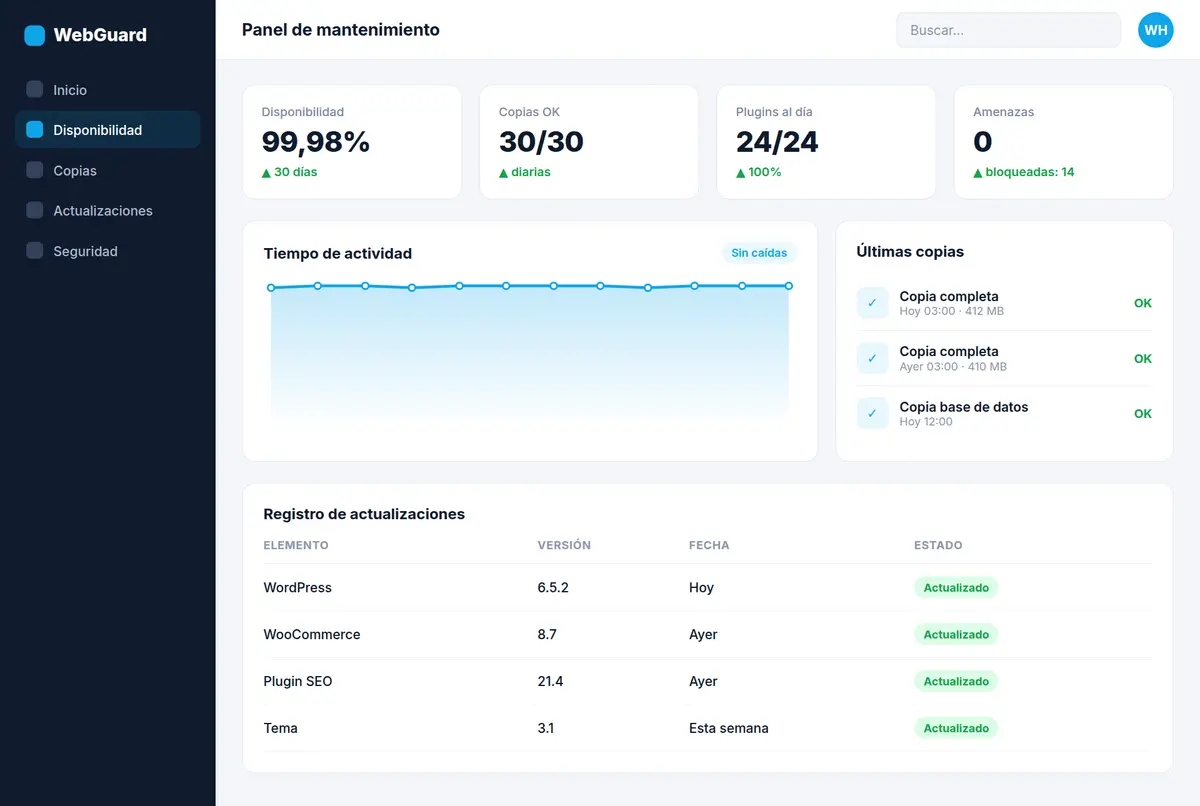Image resolution: width=1200 pixels, height=806 pixels.
Task: Click the 'diarias' trend indicator
Action: point(525,172)
